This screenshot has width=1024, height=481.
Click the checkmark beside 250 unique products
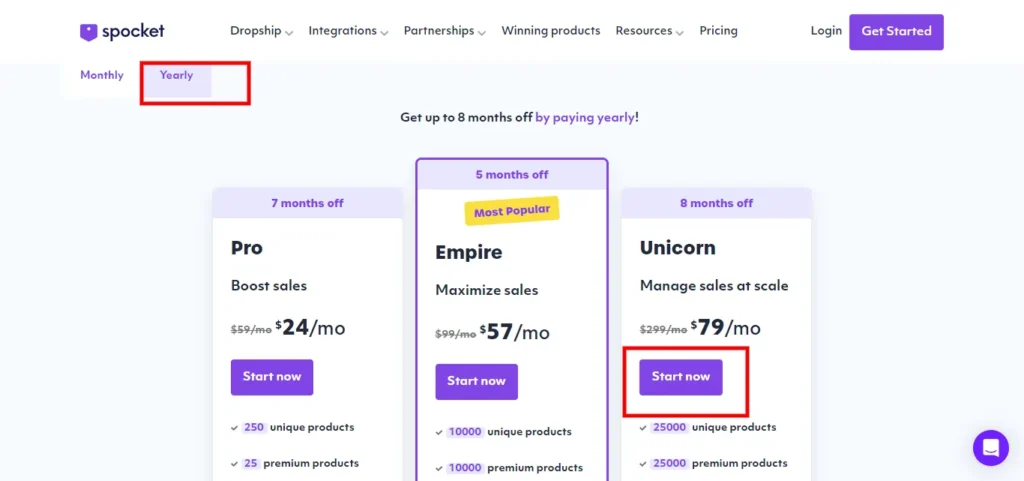(234, 428)
